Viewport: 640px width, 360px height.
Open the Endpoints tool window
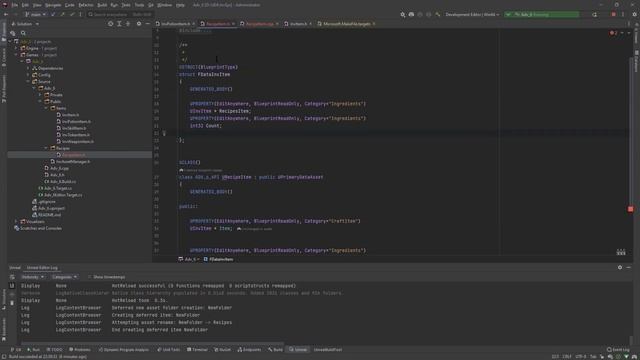pos(249,350)
